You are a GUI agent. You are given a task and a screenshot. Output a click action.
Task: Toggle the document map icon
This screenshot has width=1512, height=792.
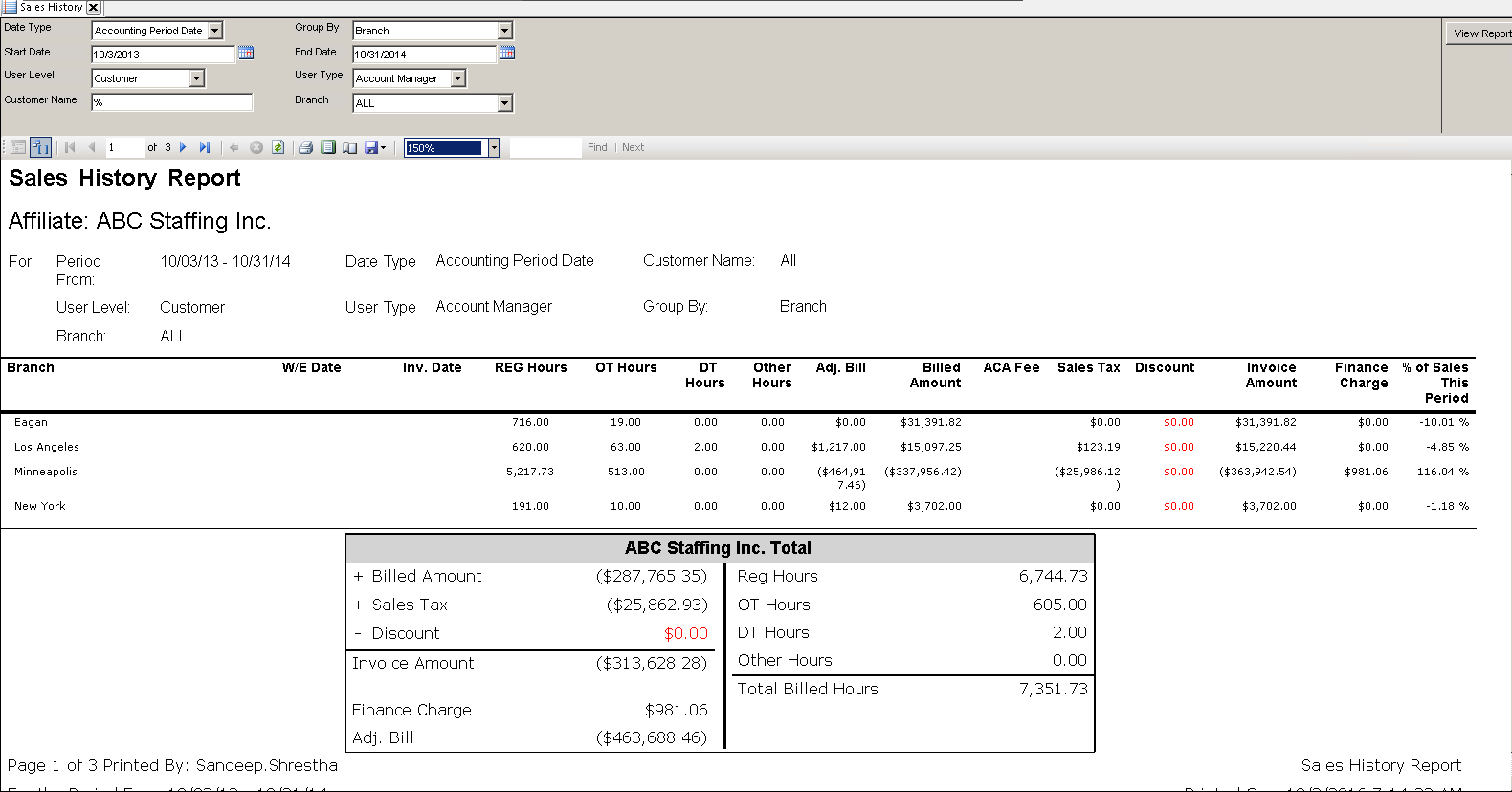click(18, 147)
